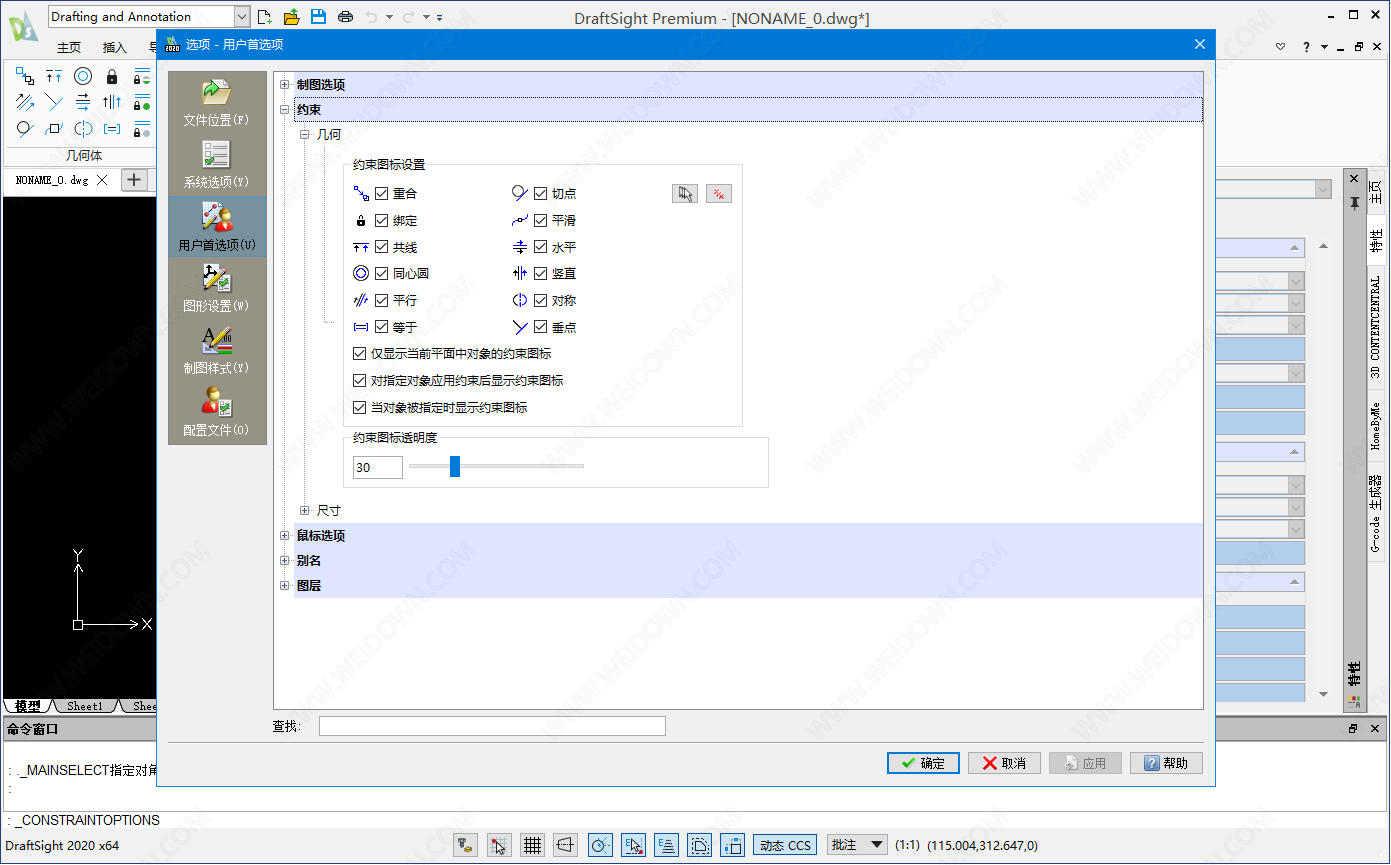Click the Smooth constraint tool in the ribbon

pyautogui.click(x=54, y=128)
